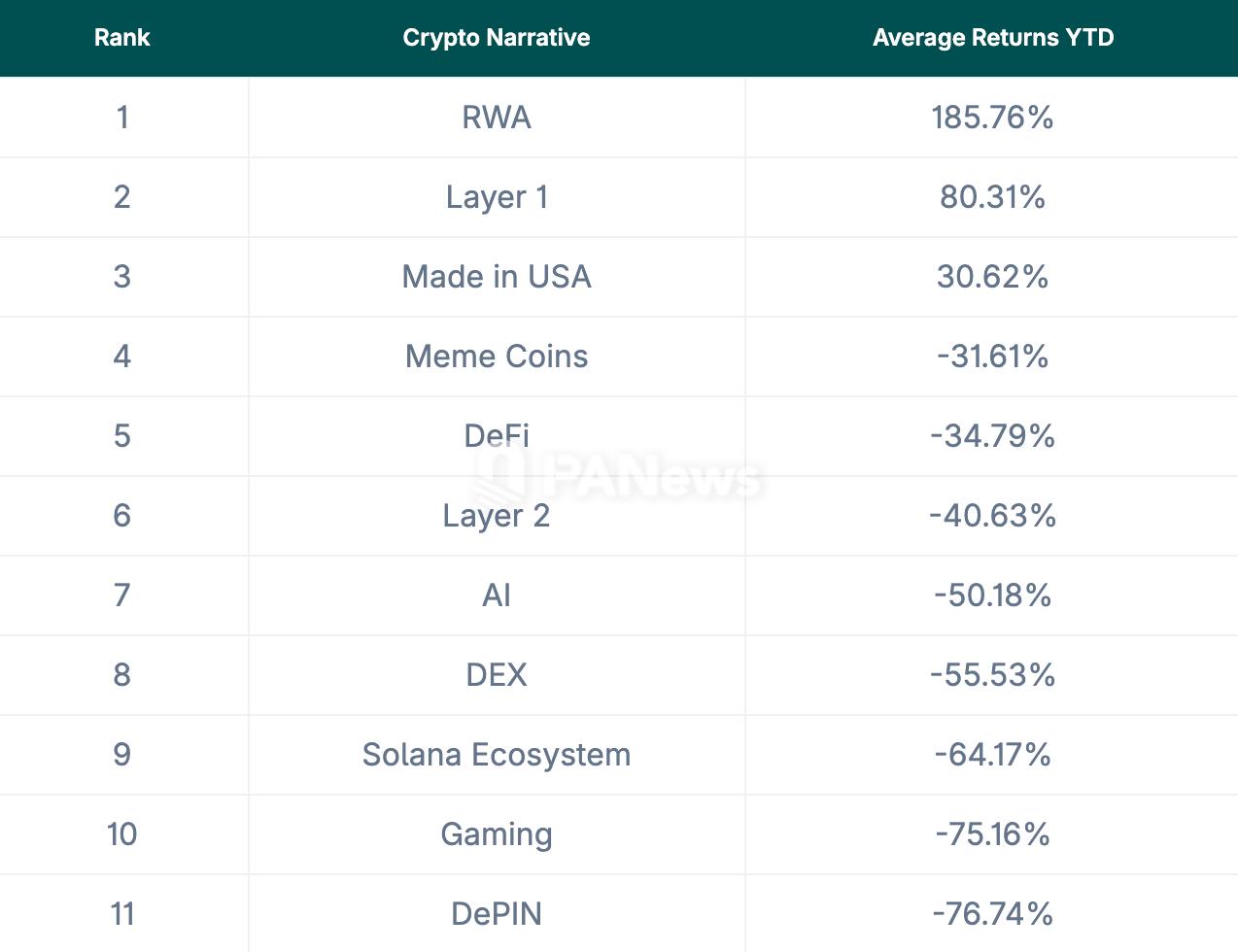
Task: Select the AI narrative cell
Action: tap(497, 595)
